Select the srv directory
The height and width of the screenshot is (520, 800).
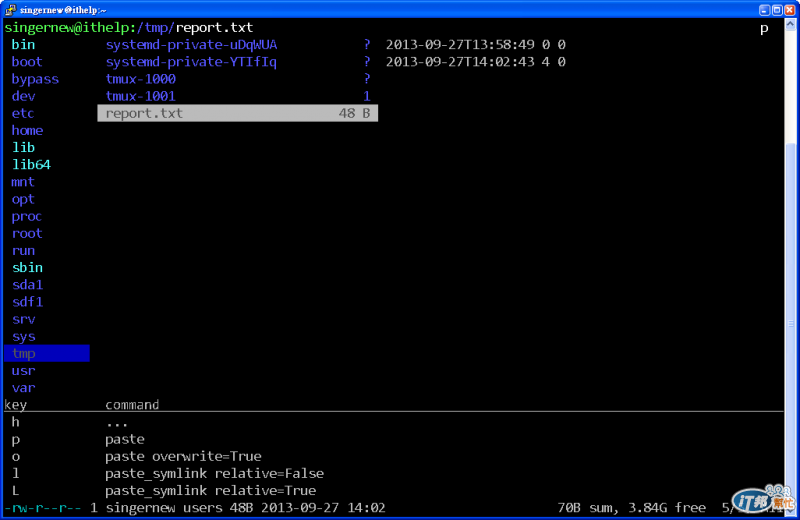point(23,319)
